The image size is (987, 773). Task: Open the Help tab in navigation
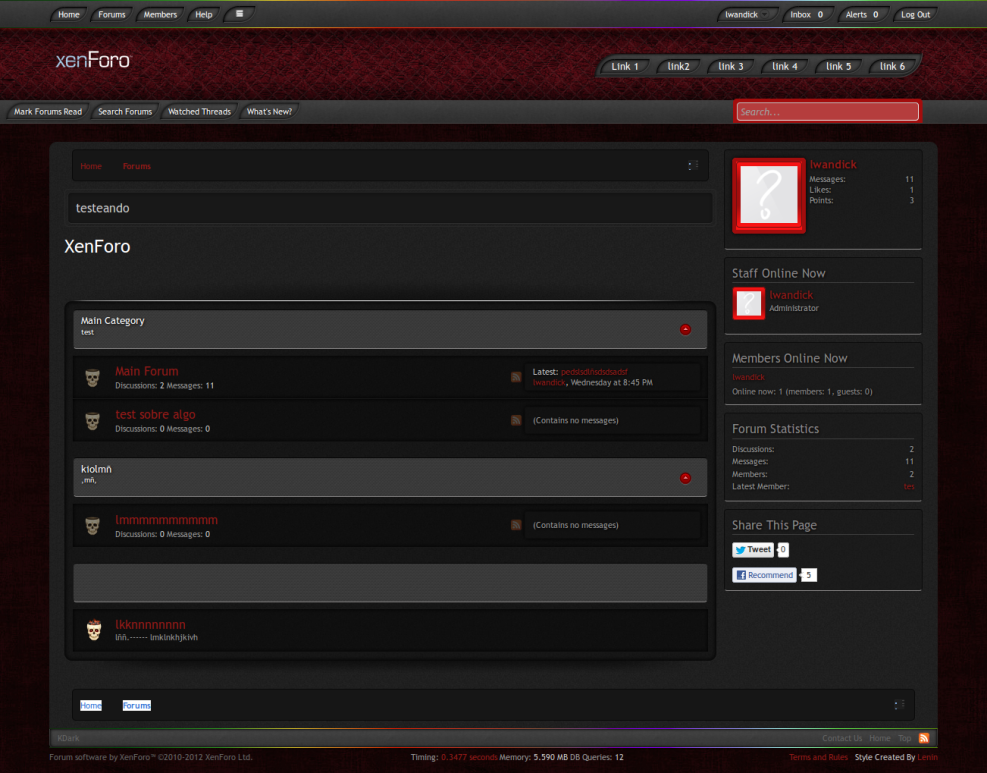click(x=204, y=15)
